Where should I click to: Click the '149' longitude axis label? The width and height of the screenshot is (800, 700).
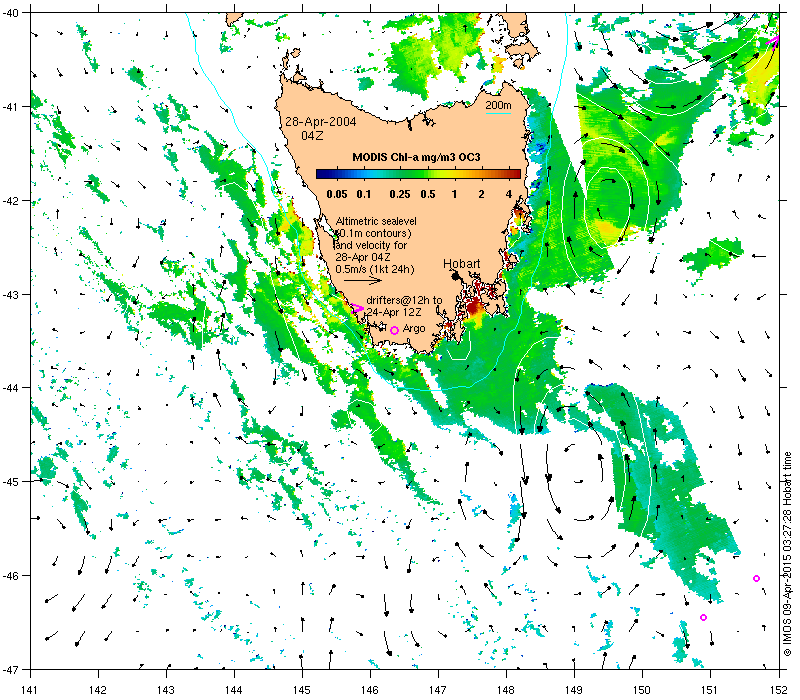574,690
